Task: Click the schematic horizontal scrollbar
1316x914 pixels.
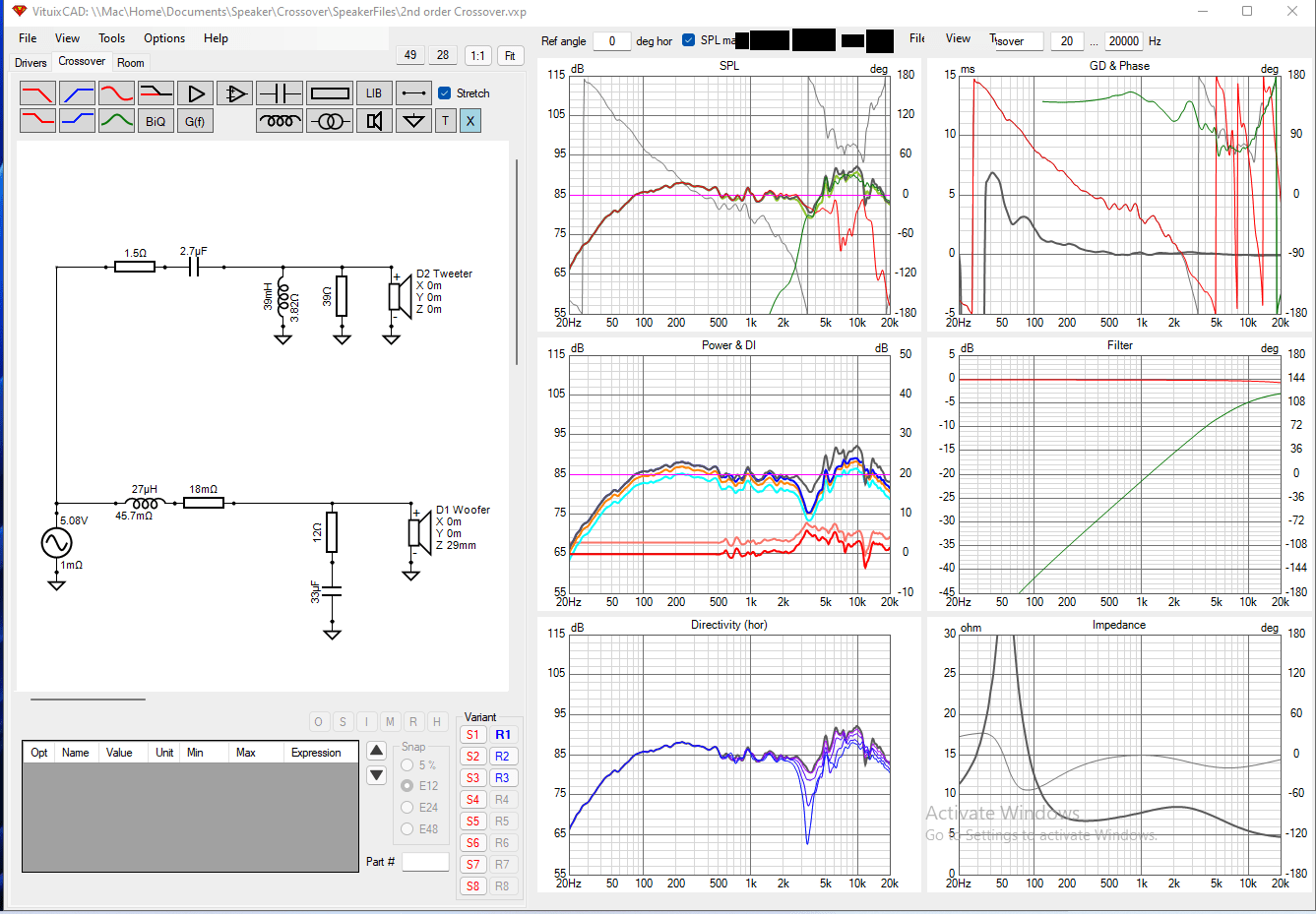Action: [88, 700]
